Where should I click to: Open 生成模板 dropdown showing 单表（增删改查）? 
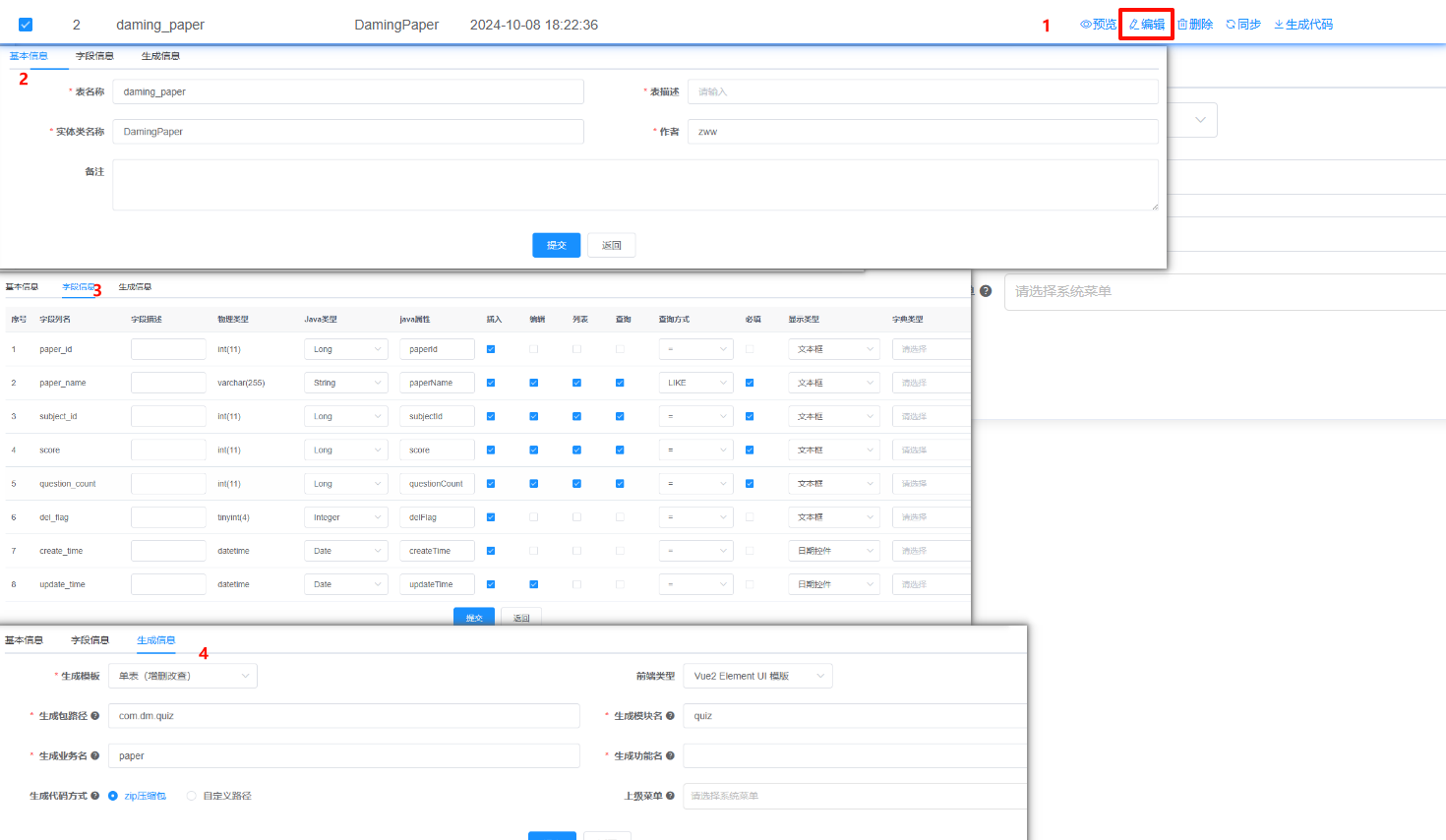tap(183, 676)
